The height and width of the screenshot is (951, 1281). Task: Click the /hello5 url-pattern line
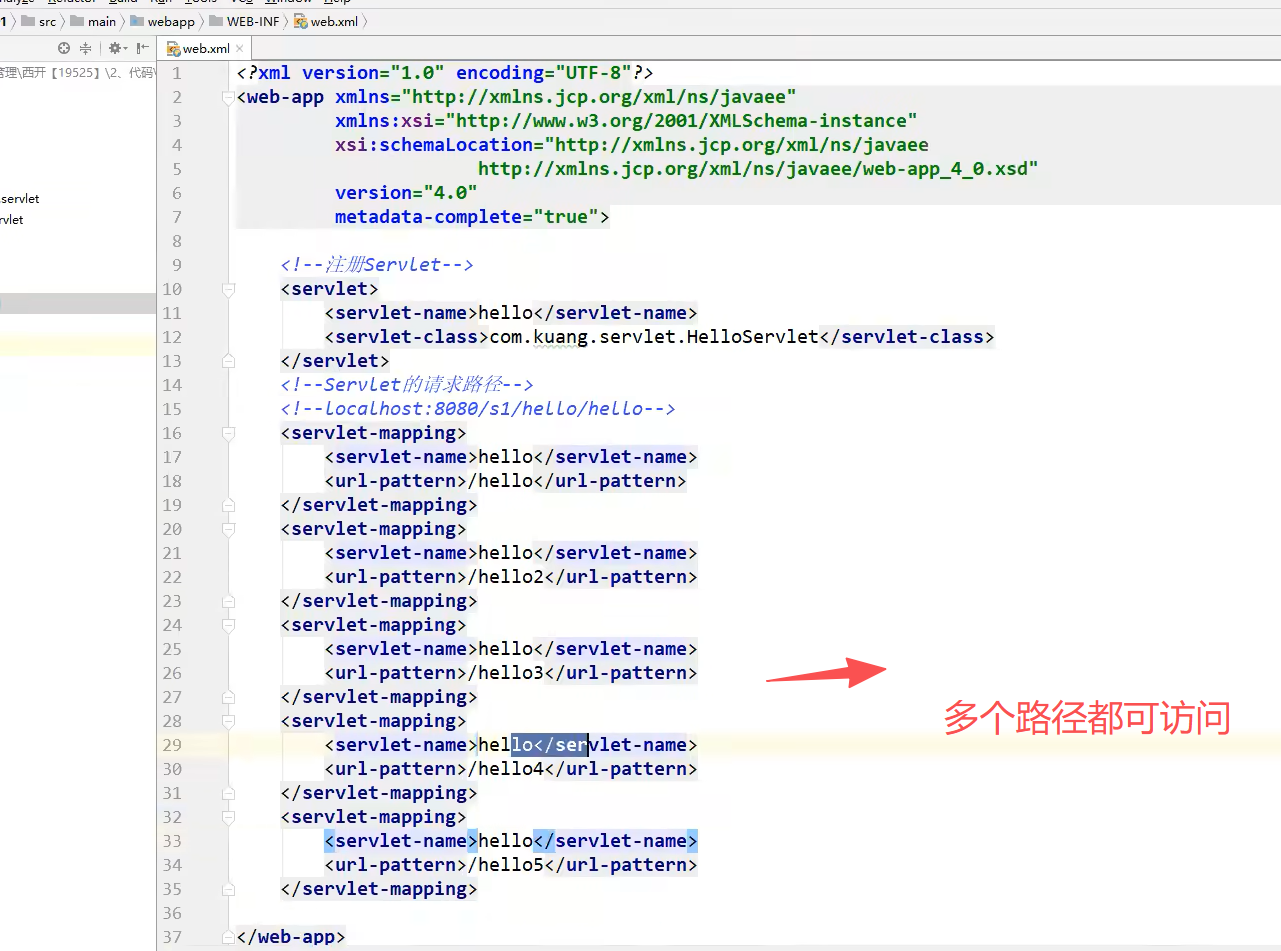[x=511, y=865]
